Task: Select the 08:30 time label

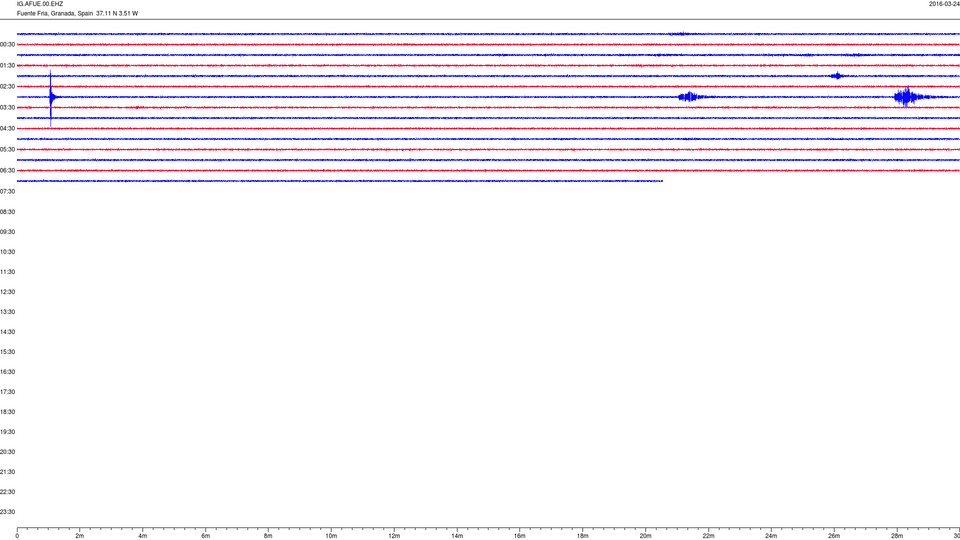Action: (7, 212)
